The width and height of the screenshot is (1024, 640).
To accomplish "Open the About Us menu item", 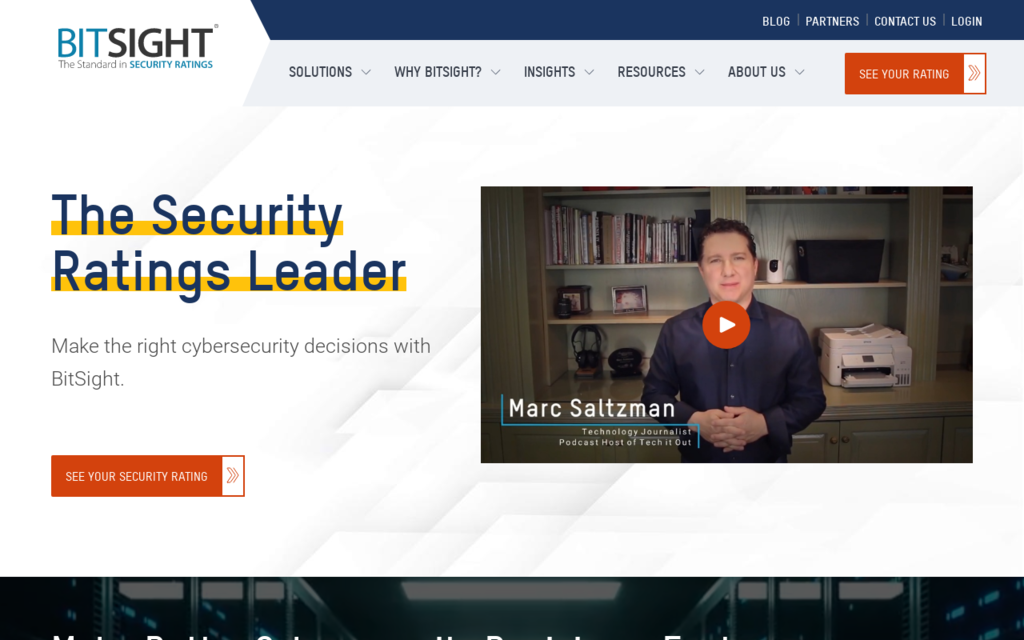I will pyautogui.click(x=756, y=72).
